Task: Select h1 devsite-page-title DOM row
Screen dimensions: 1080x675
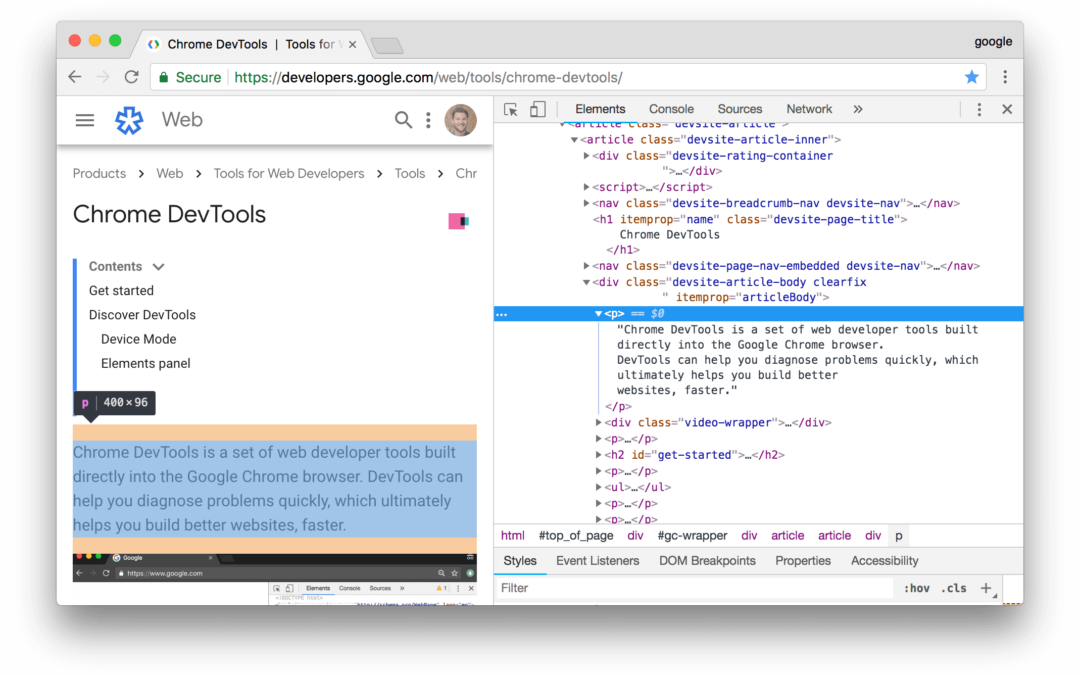Action: [x=749, y=220]
